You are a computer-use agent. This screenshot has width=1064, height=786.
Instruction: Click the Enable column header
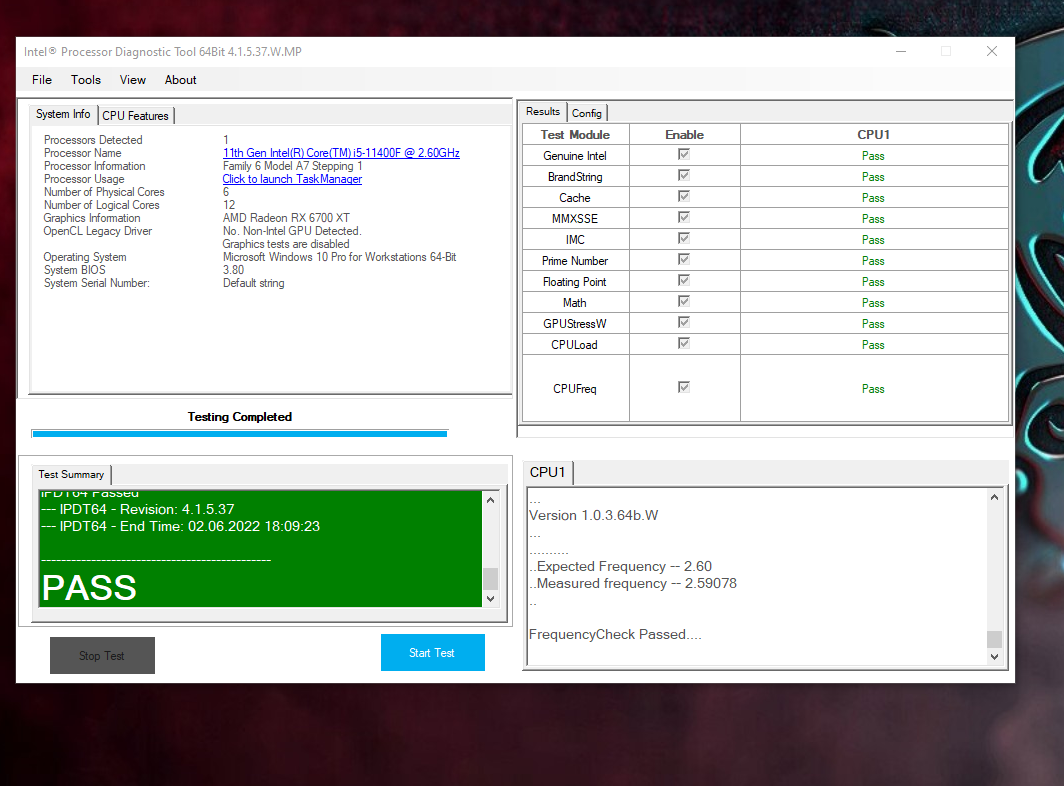pos(685,134)
